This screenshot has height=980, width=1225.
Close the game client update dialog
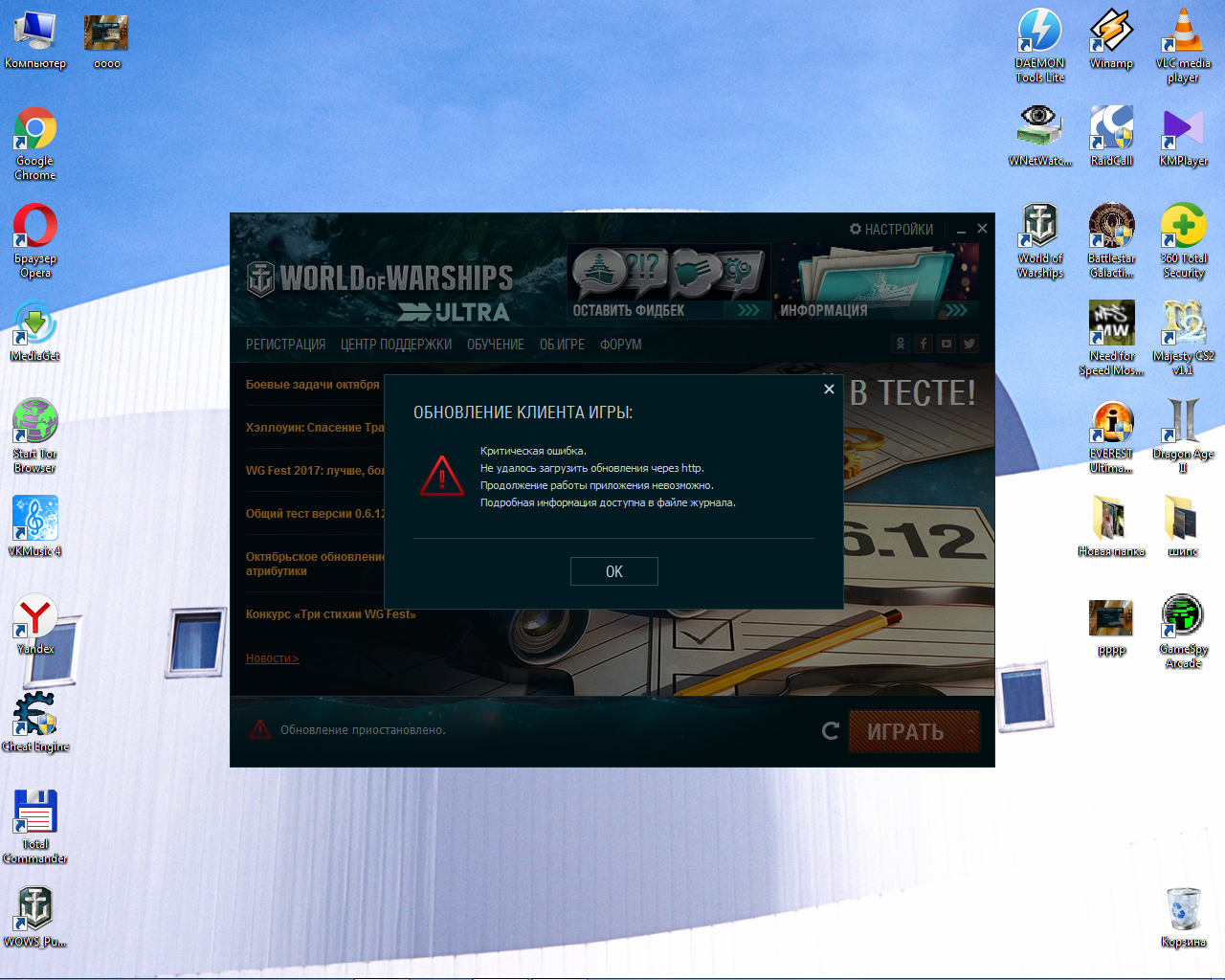829,389
